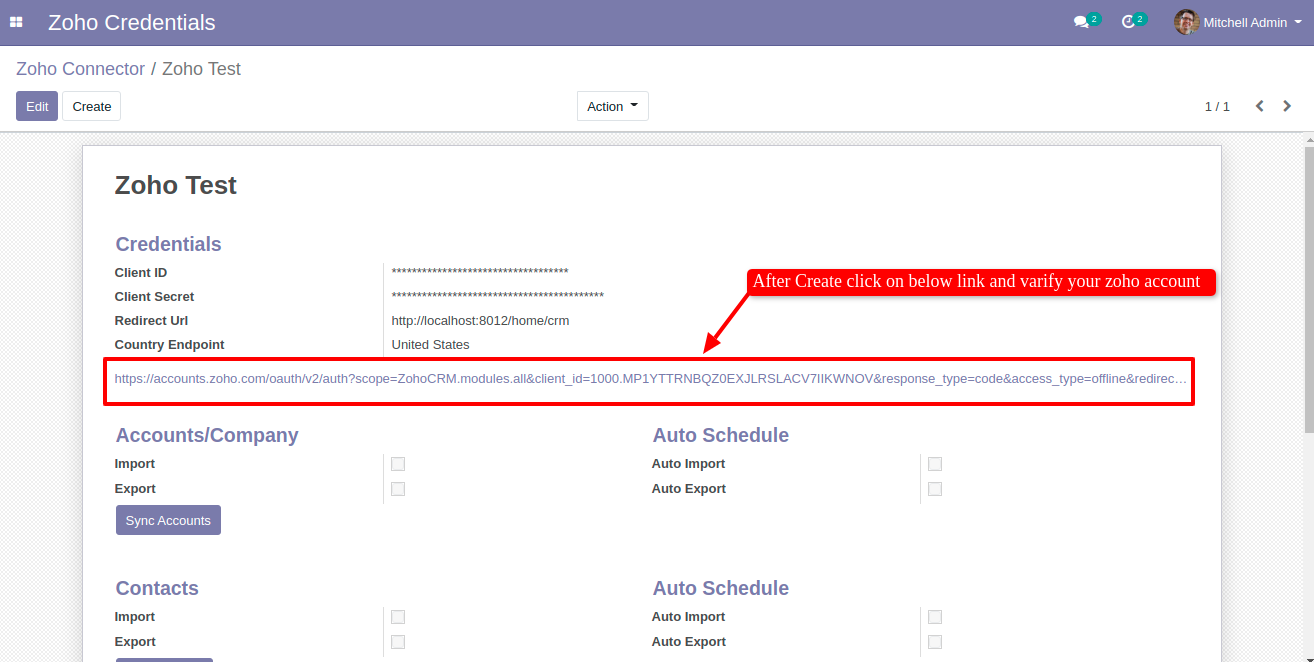Screen dimensions: 1314x662
Task: Click the Redirect Url value http://localhost:8012/home/crm
Action: [480, 321]
